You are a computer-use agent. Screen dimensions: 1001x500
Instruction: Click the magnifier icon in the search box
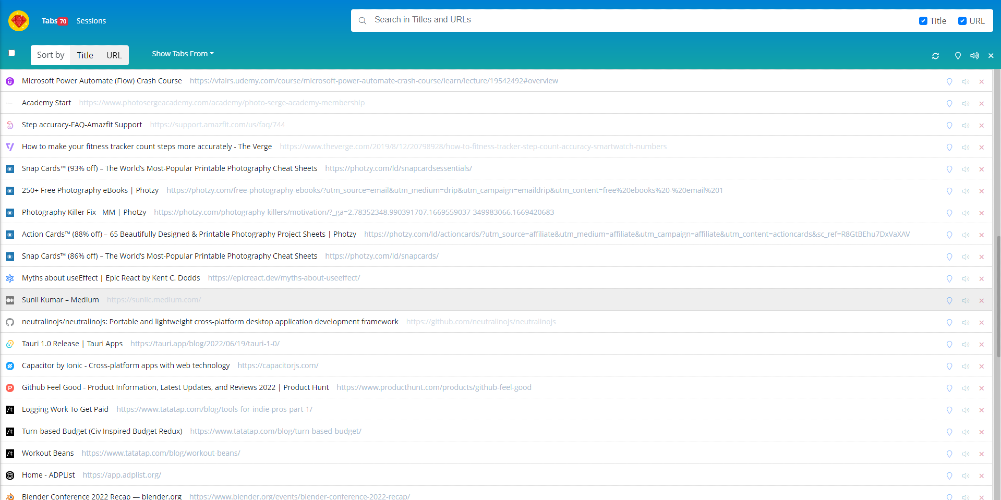click(362, 20)
